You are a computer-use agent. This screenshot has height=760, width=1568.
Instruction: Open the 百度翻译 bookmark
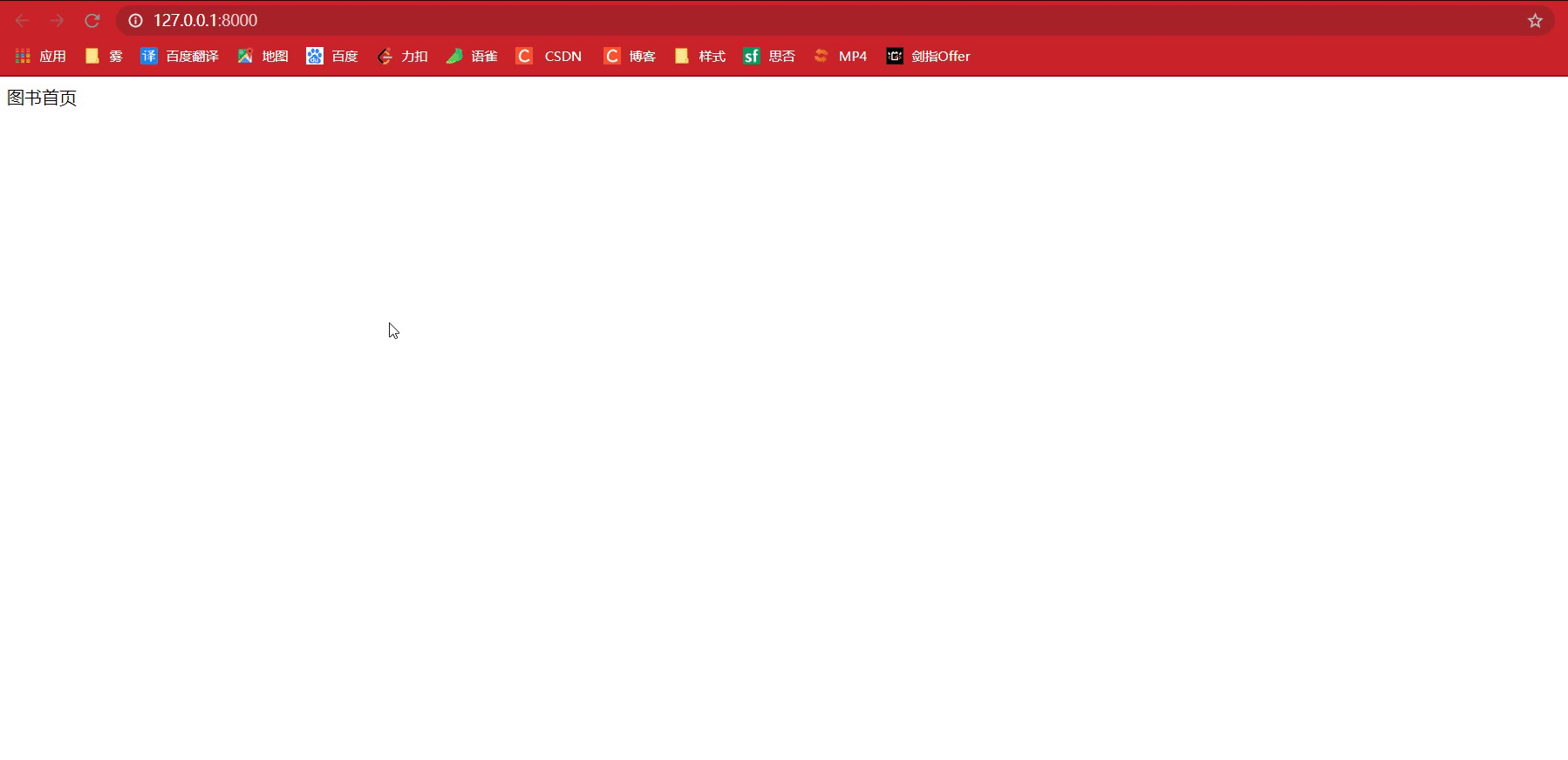point(180,56)
